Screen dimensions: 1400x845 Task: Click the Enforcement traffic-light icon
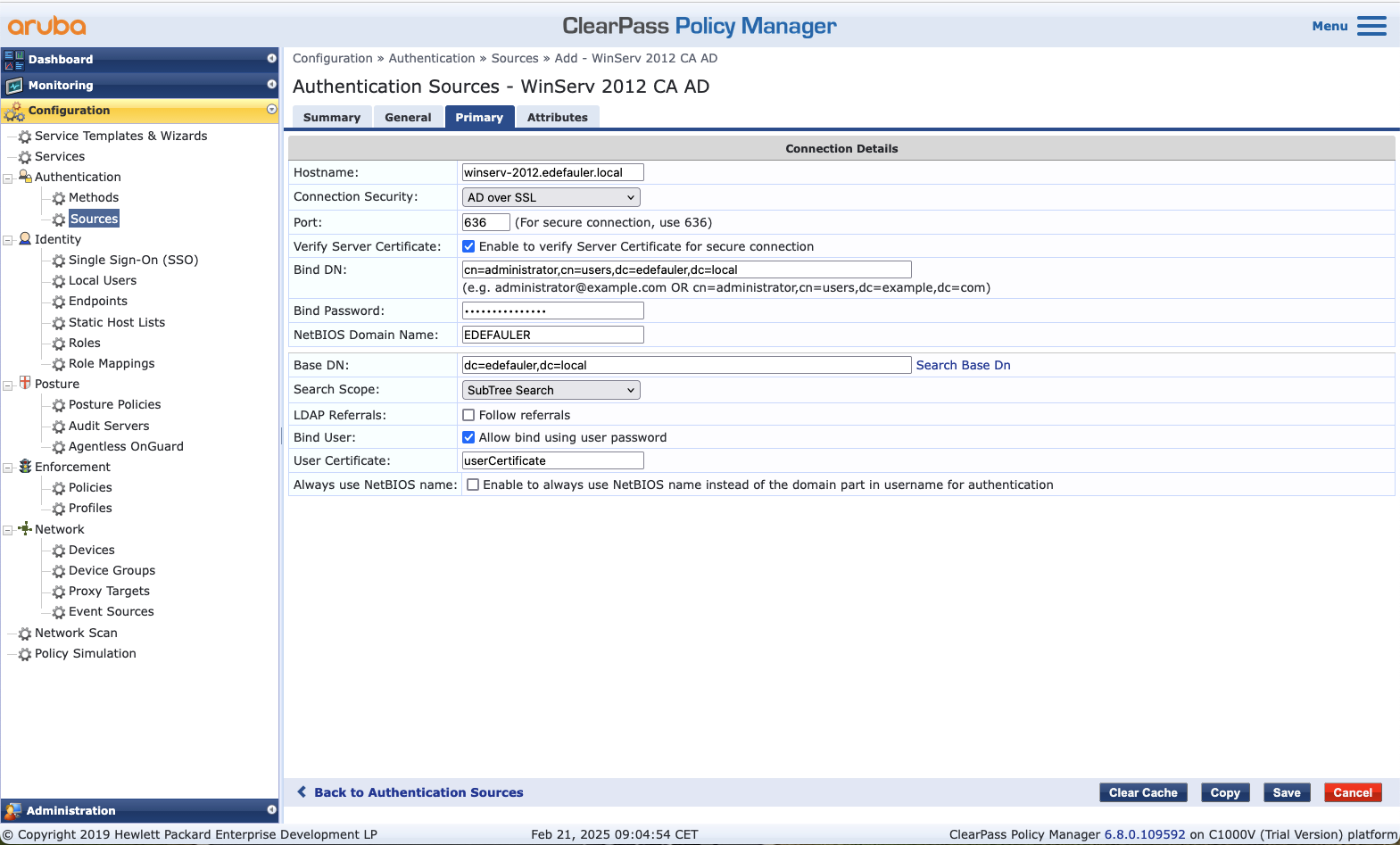25,467
